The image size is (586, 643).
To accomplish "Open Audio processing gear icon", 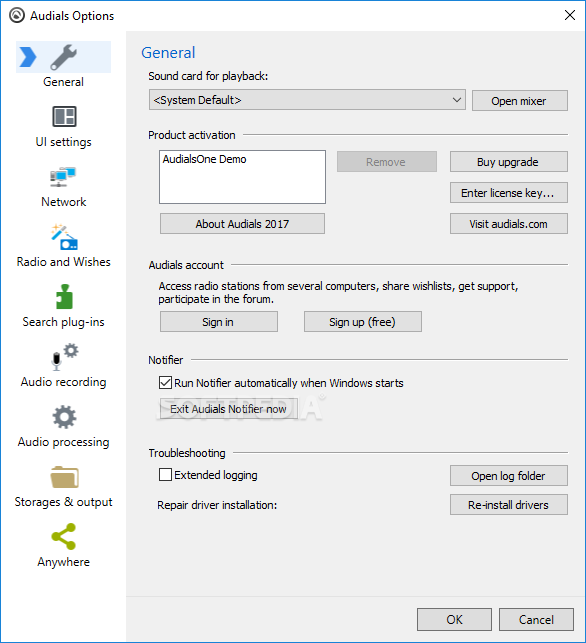I will pyautogui.click(x=64, y=417).
